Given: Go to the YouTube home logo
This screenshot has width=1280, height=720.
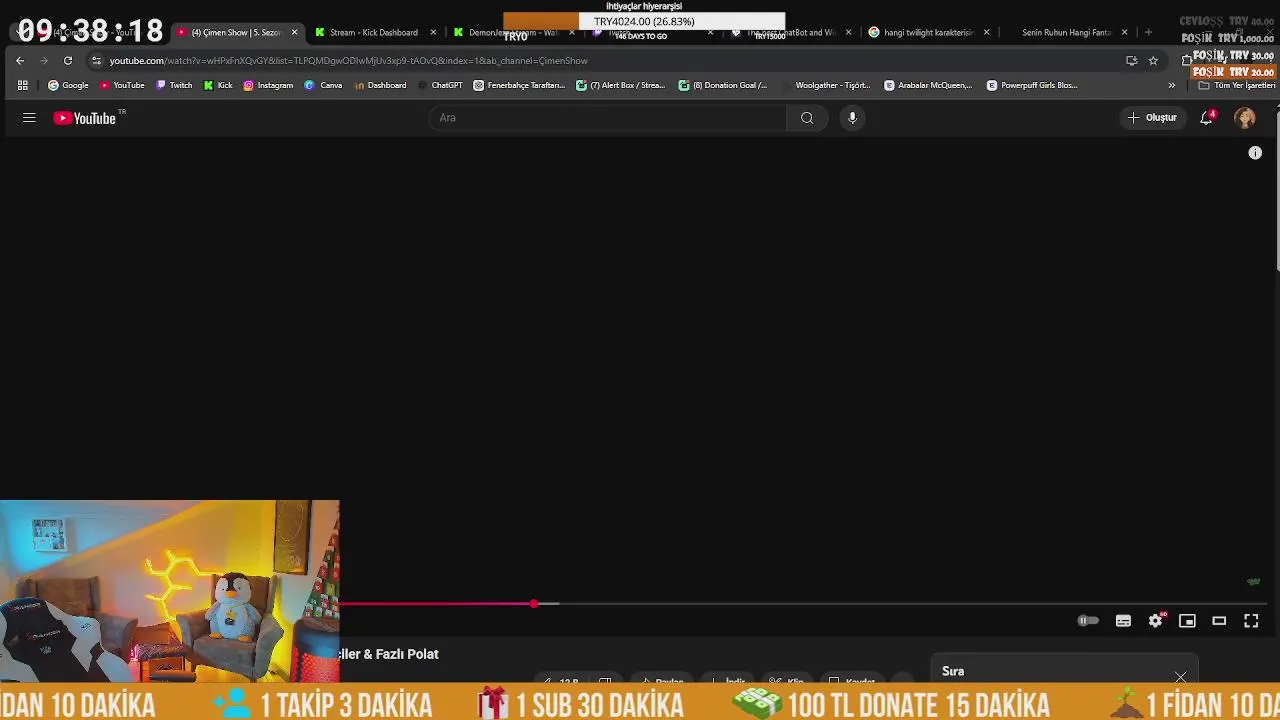Looking at the screenshot, I should tap(85, 118).
